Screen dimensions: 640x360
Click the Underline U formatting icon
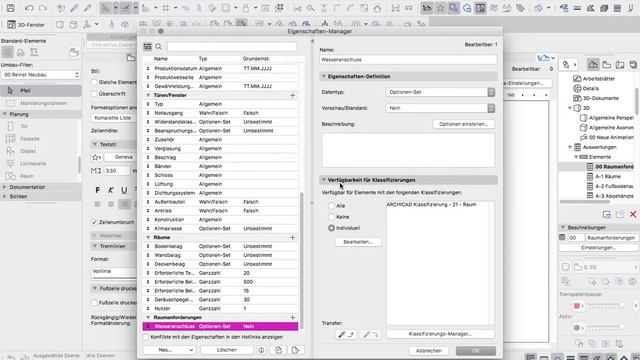click(124, 190)
